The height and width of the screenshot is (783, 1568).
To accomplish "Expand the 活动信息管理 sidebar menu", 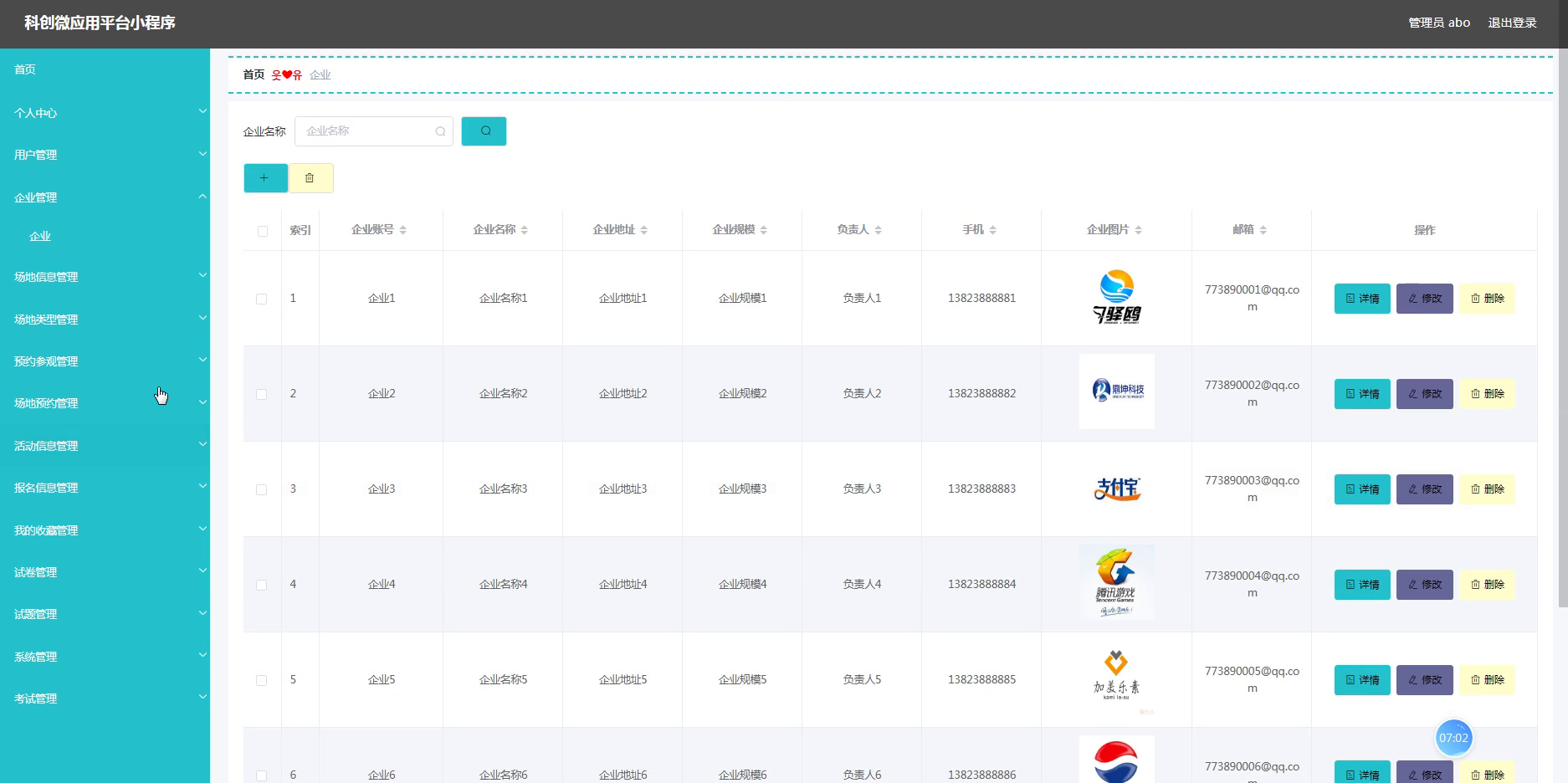I will point(105,446).
